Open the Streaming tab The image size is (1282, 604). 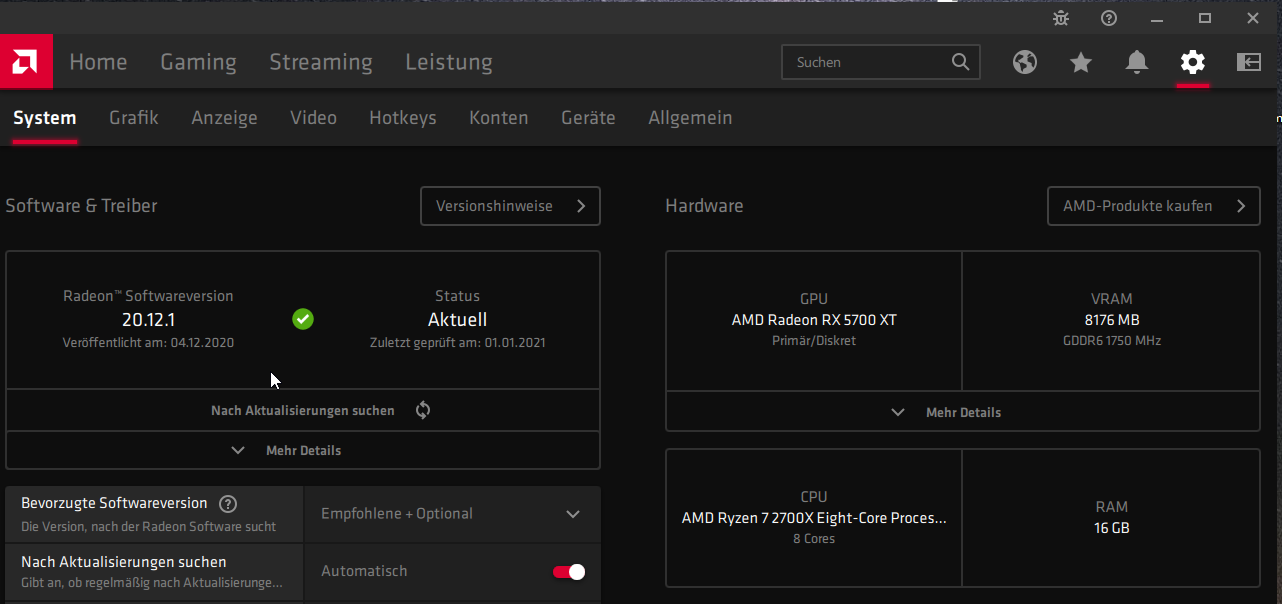tap(321, 62)
